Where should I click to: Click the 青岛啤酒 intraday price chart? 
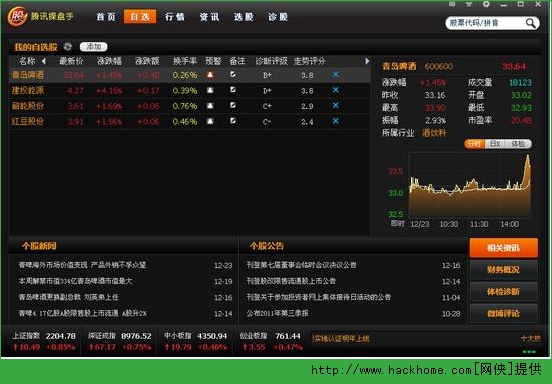[x=470, y=184]
